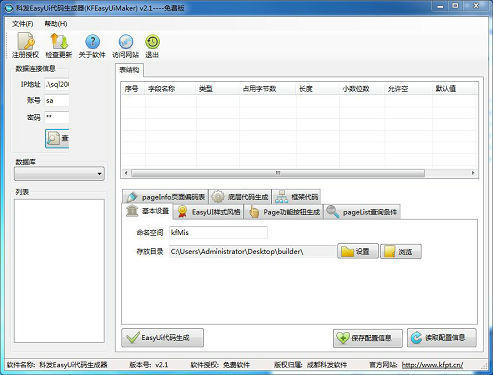This screenshot has width=493, height=375.
Task: Click 保存配置信息 button
Action: pos(368,338)
